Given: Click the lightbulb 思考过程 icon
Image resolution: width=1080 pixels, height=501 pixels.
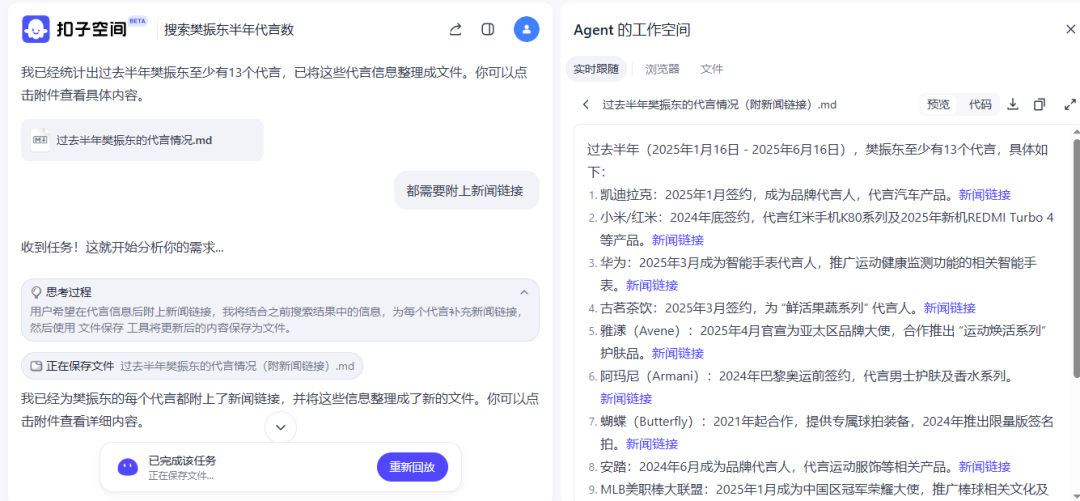Looking at the screenshot, I should (x=37, y=292).
